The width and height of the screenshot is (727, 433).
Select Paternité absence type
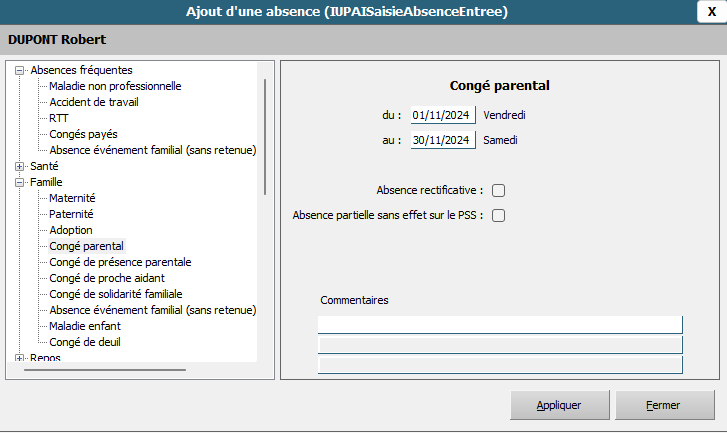pyautogui.click(x=71, y=214)
